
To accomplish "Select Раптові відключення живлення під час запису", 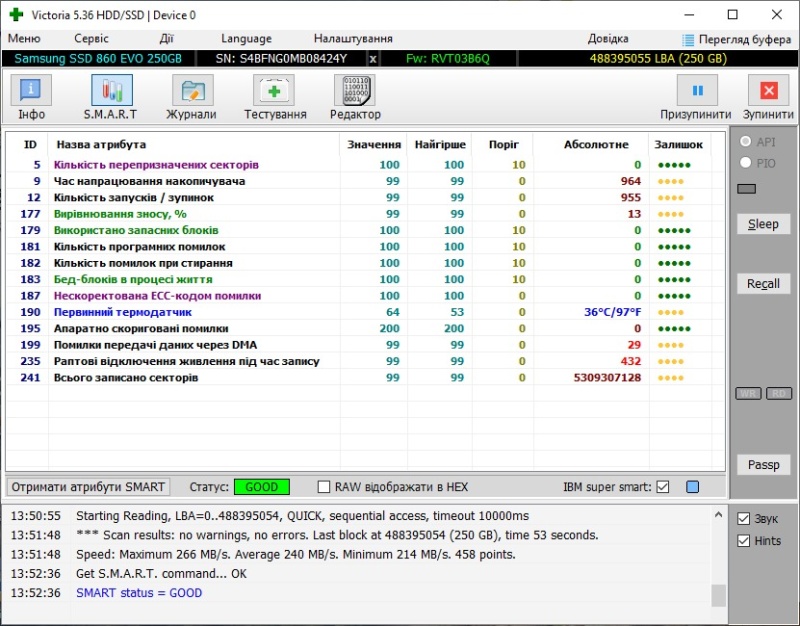I will [x=365, y=361].
